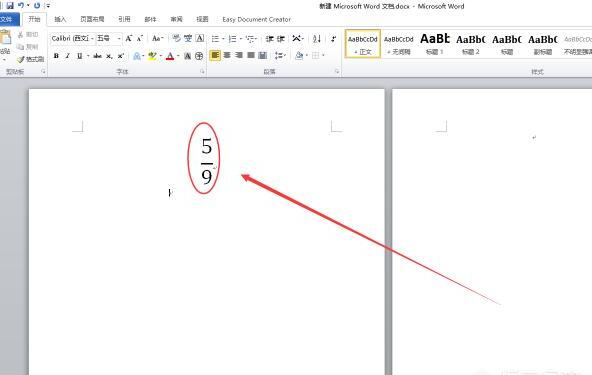Apply strikethrough with the abc icon
Image resolution: width=592 pixels, height=375 pixels.
97,56
